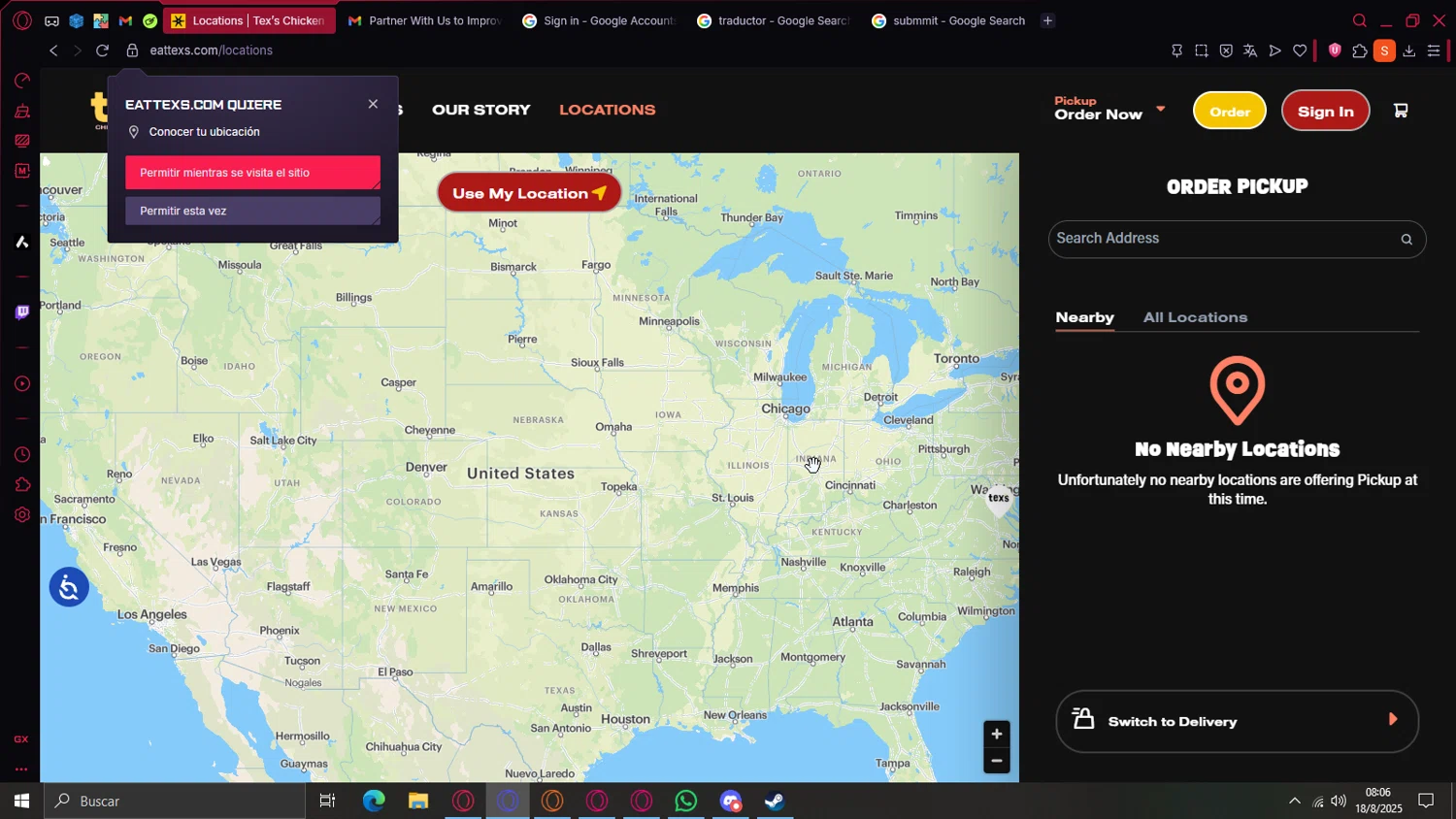Go back to the previous page
1456x819 pixels.
coord(53,50)
